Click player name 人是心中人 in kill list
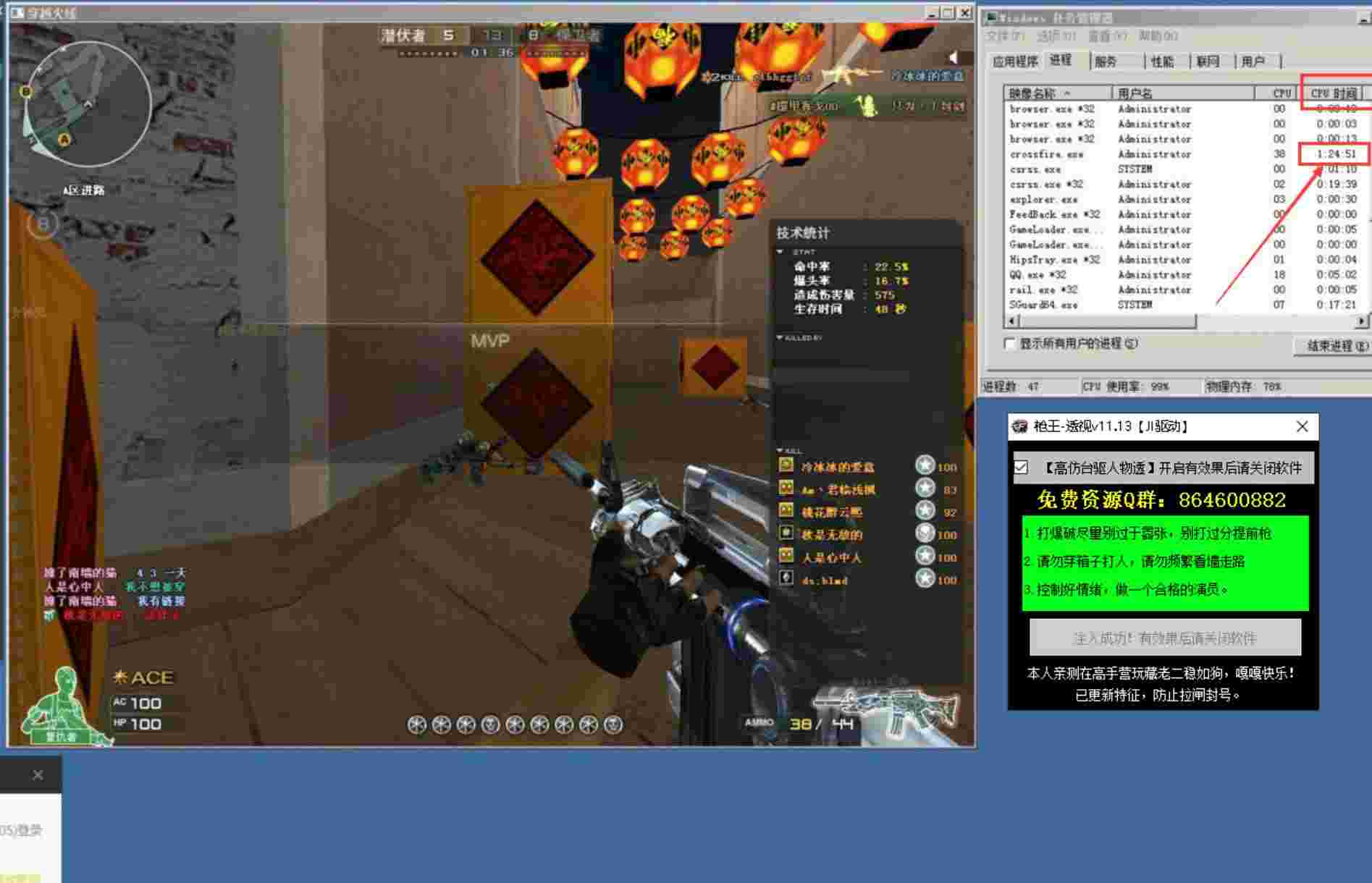 point(831,557)
